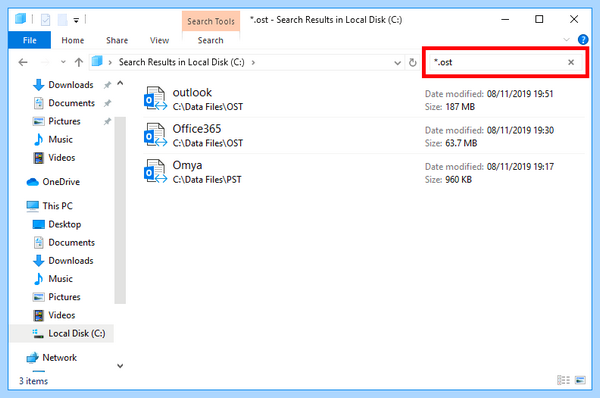Switch to Details view layout

[563, 380]
